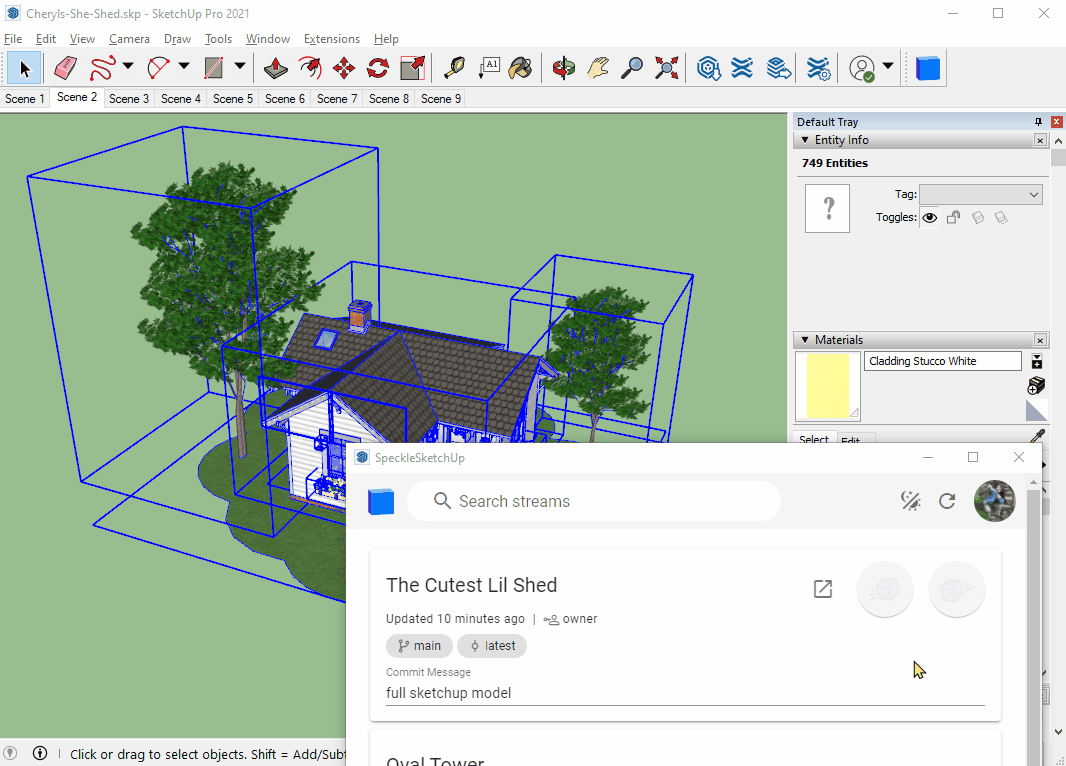Select the main branch chip
The image size is (1066, 766).
tap(419, 646)
